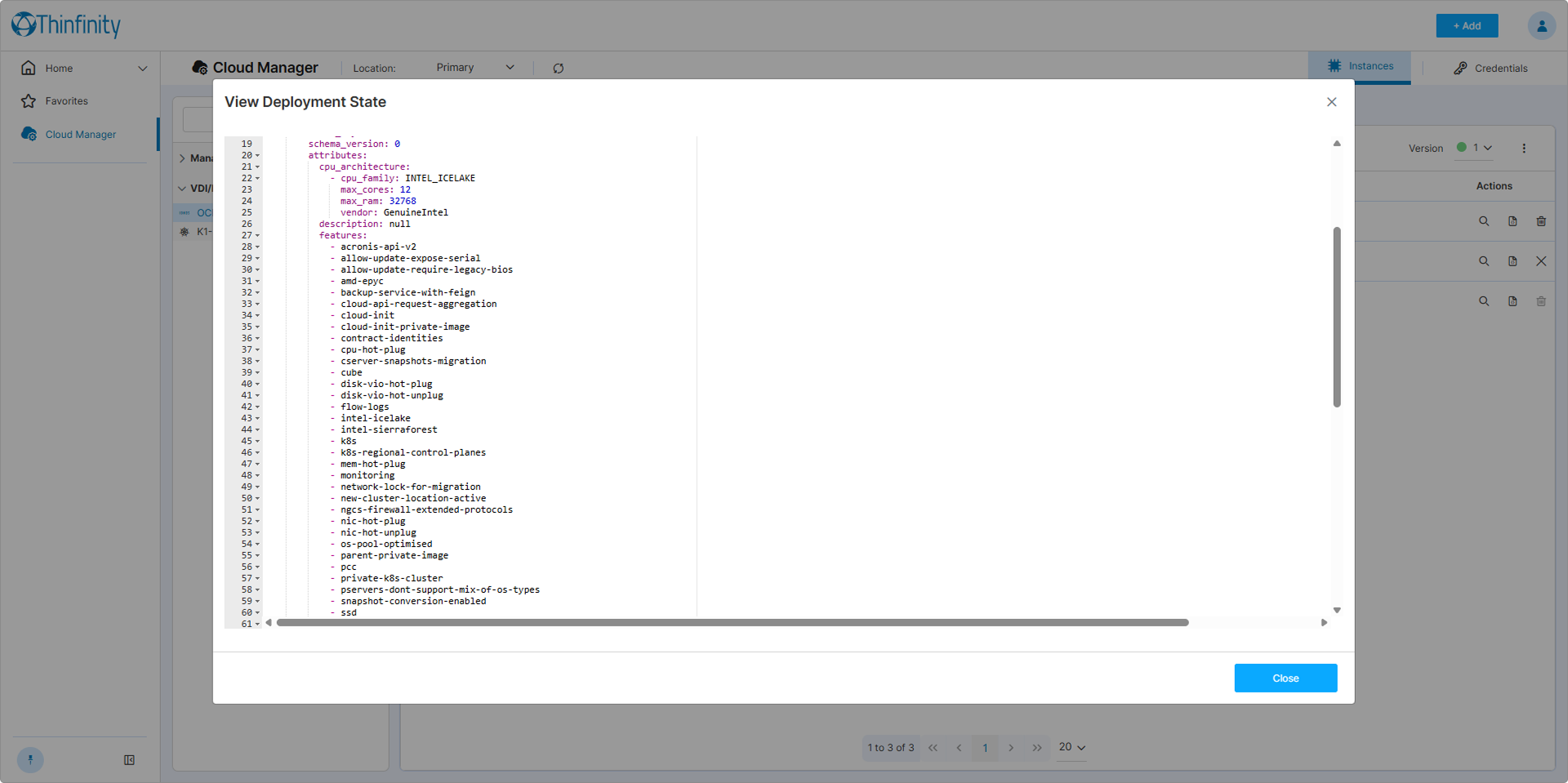Viewport: 1568px width, 783px height.
Task: Switch to the Instances tab
Action: pyautogui.click(x=1360, y=66)
